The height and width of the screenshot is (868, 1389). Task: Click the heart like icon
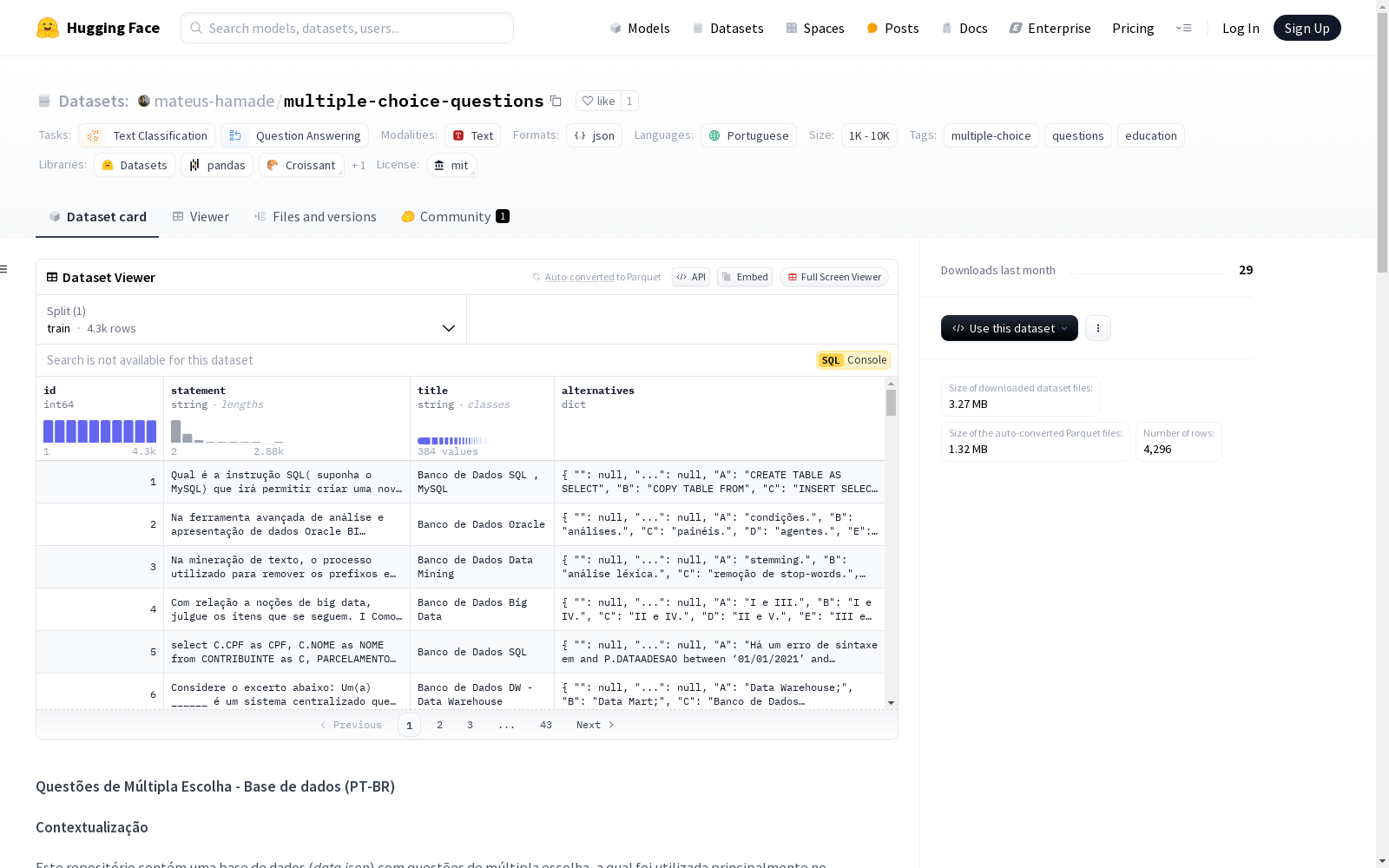(588, 101)
